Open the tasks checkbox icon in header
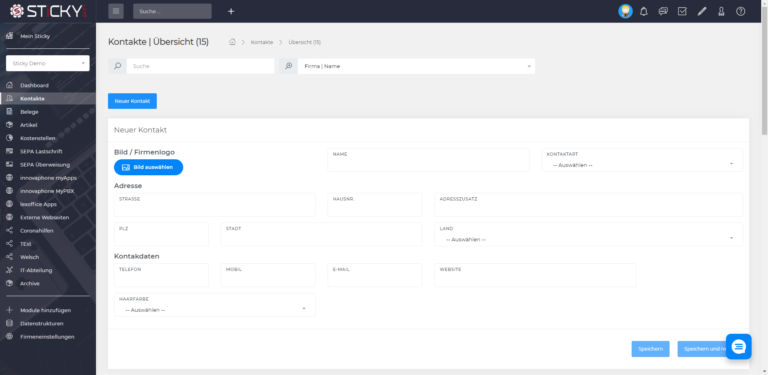768x375 pixels. pyautogui.click(x=682, y=11)
